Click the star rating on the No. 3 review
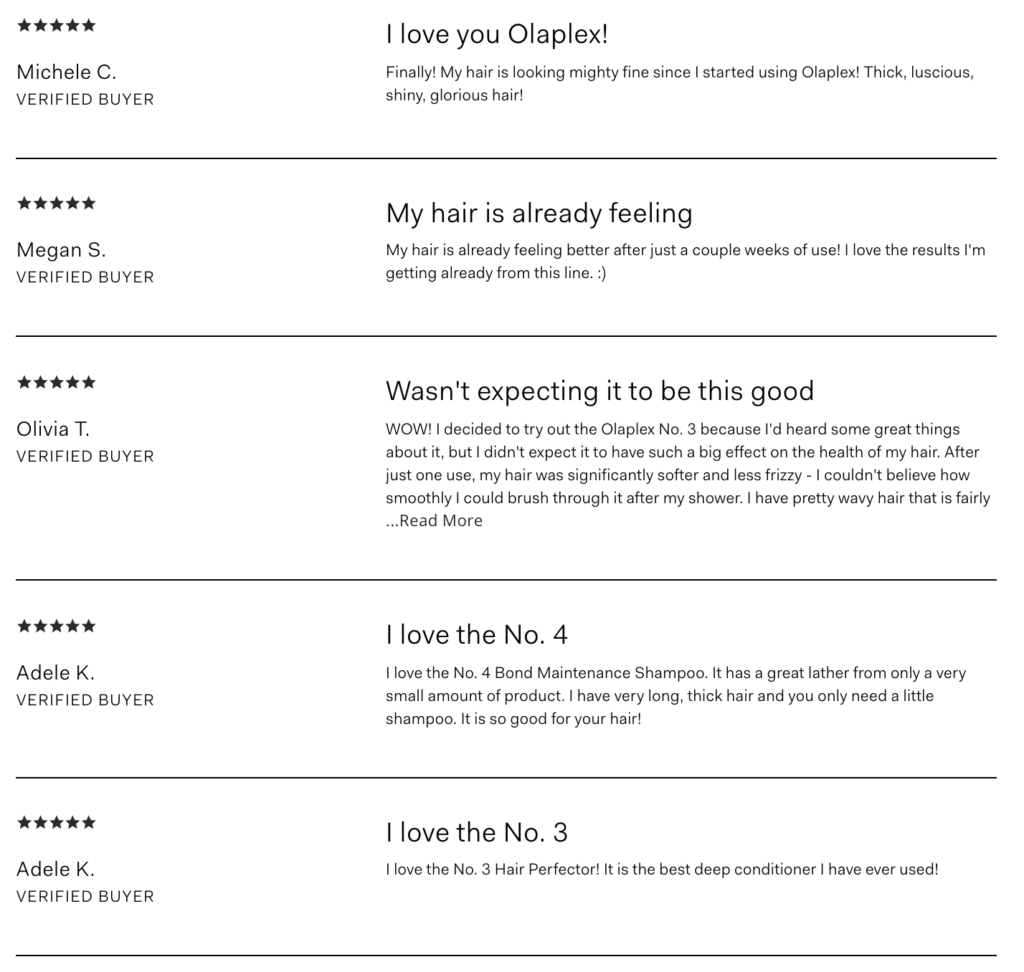The width and height of the screenshot is (1024, 972). coord(56,824)
